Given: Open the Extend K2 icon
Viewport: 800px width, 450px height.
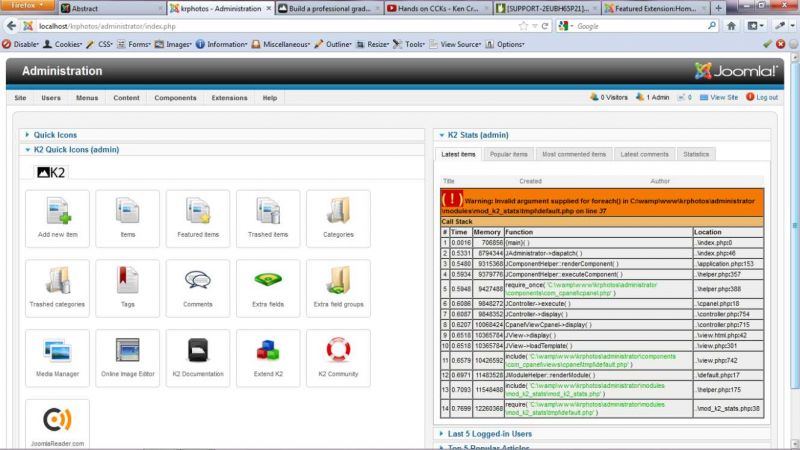Looking at the screenshot, I should 268,358.
